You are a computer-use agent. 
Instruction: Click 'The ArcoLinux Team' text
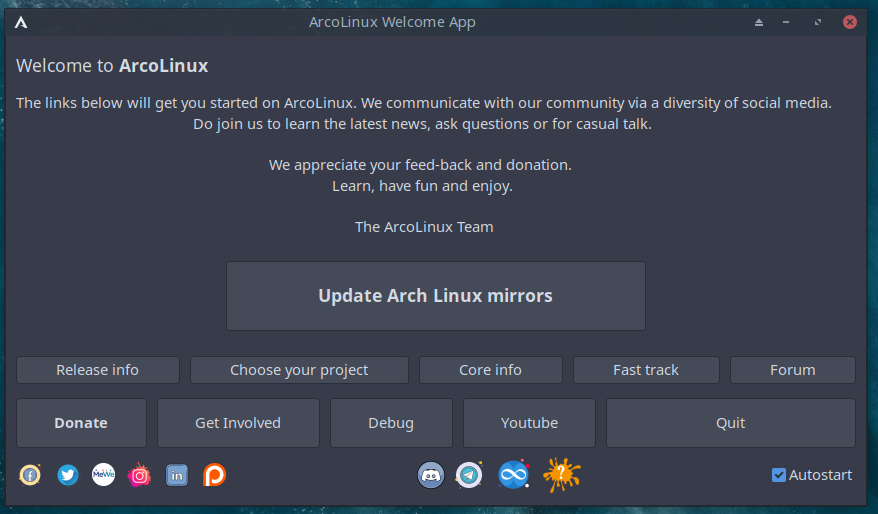click(424, 227)
